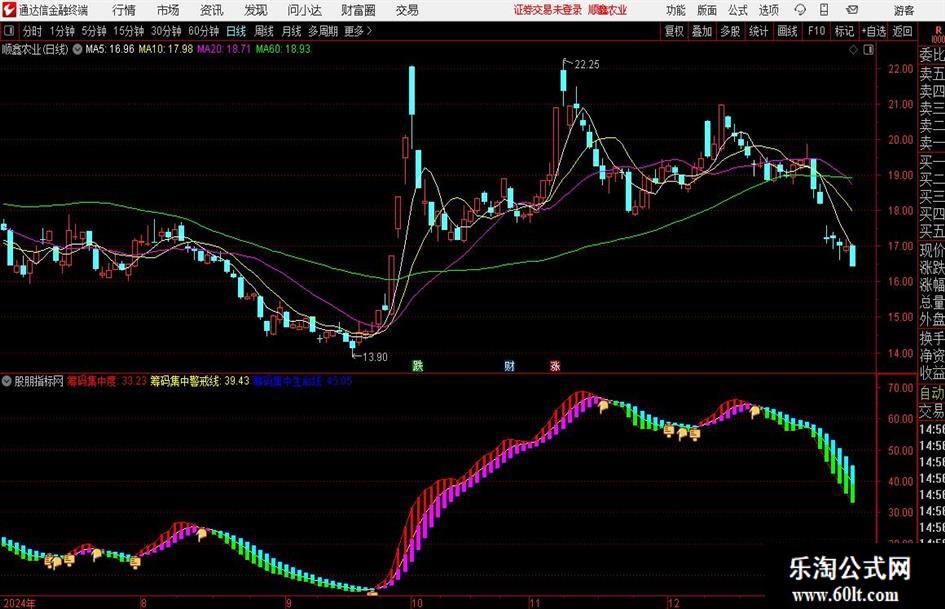Click the 2024年 date axis label
This screenshot has height=609, width=945.
click(x=20, y=603)
